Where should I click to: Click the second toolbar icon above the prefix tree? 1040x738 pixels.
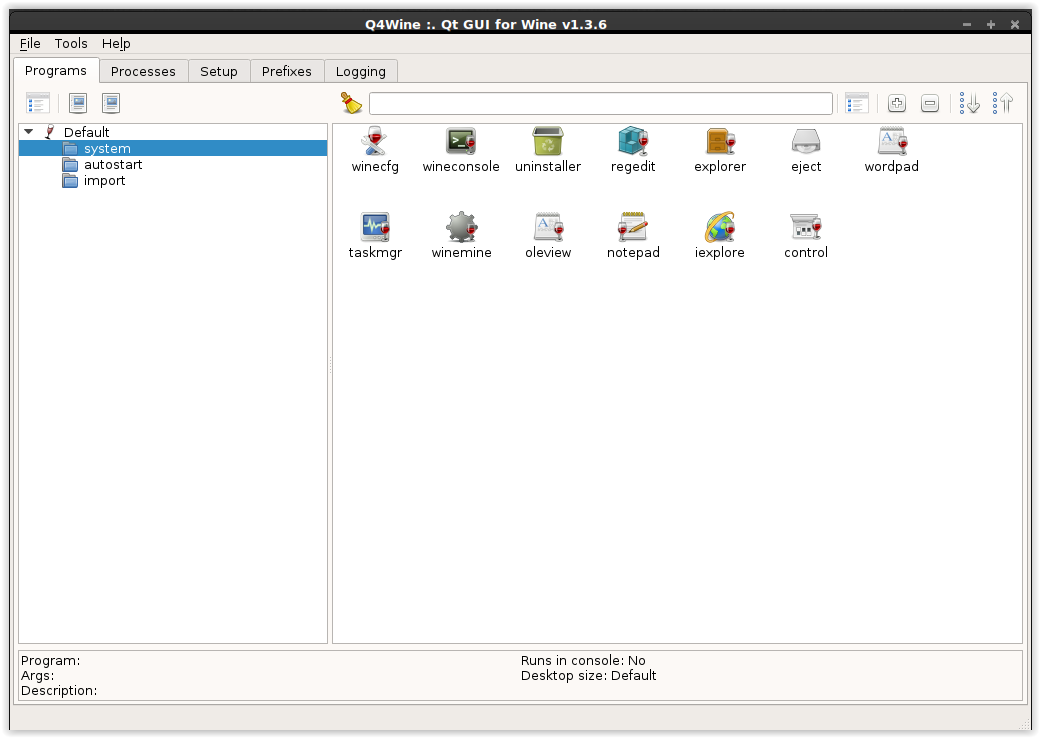click(78, 103)
